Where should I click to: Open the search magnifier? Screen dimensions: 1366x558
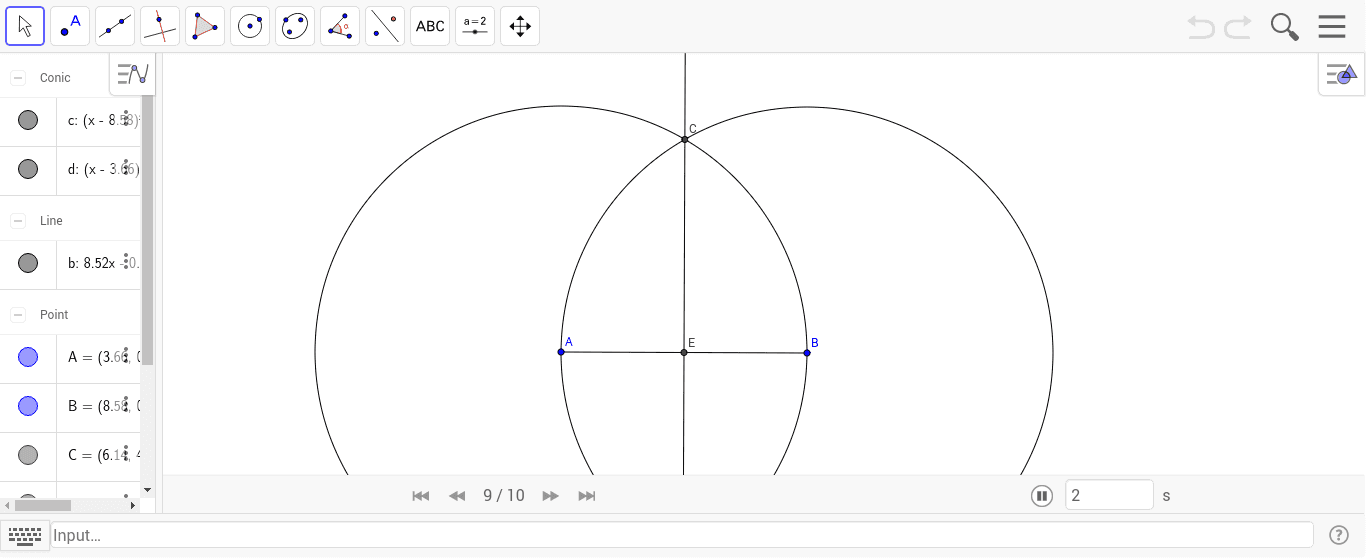tap(1285, 27)
